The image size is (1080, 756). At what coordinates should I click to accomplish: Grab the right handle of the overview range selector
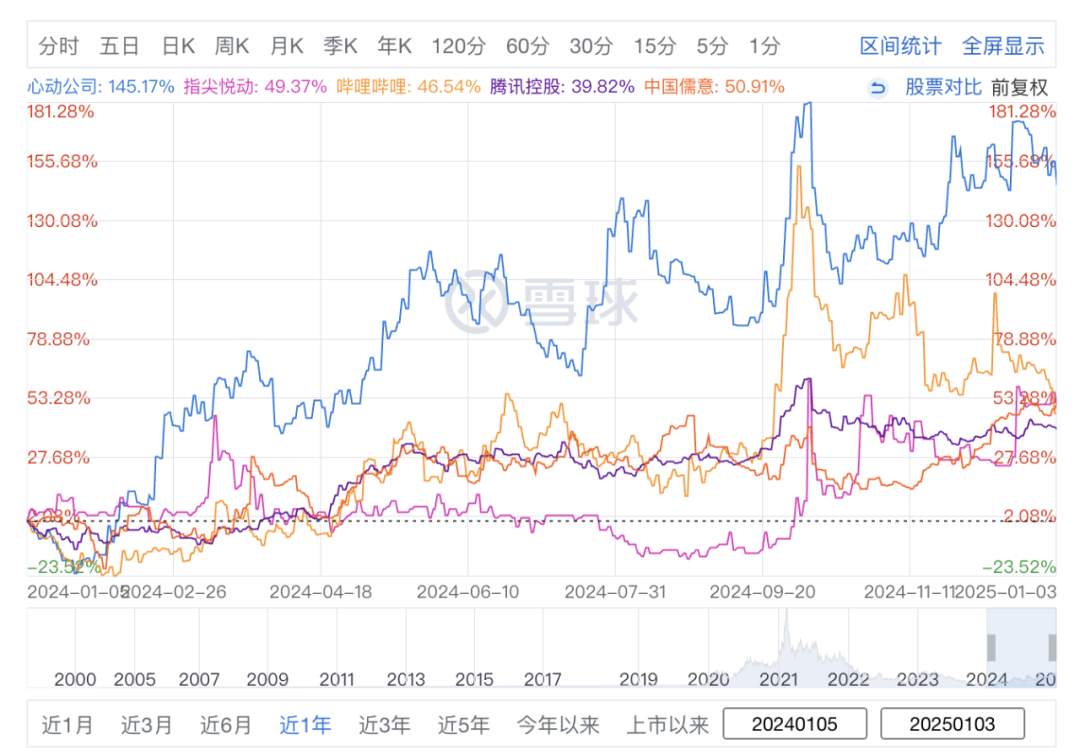1052,648
